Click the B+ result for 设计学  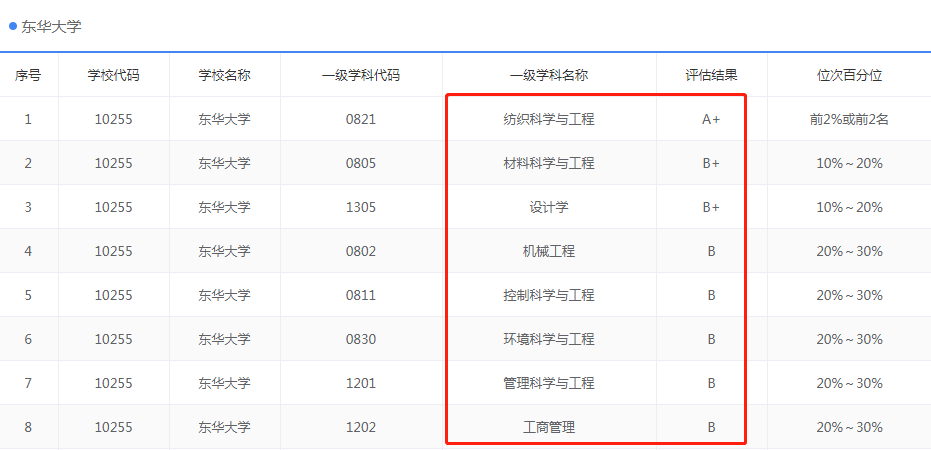(711, 207)
